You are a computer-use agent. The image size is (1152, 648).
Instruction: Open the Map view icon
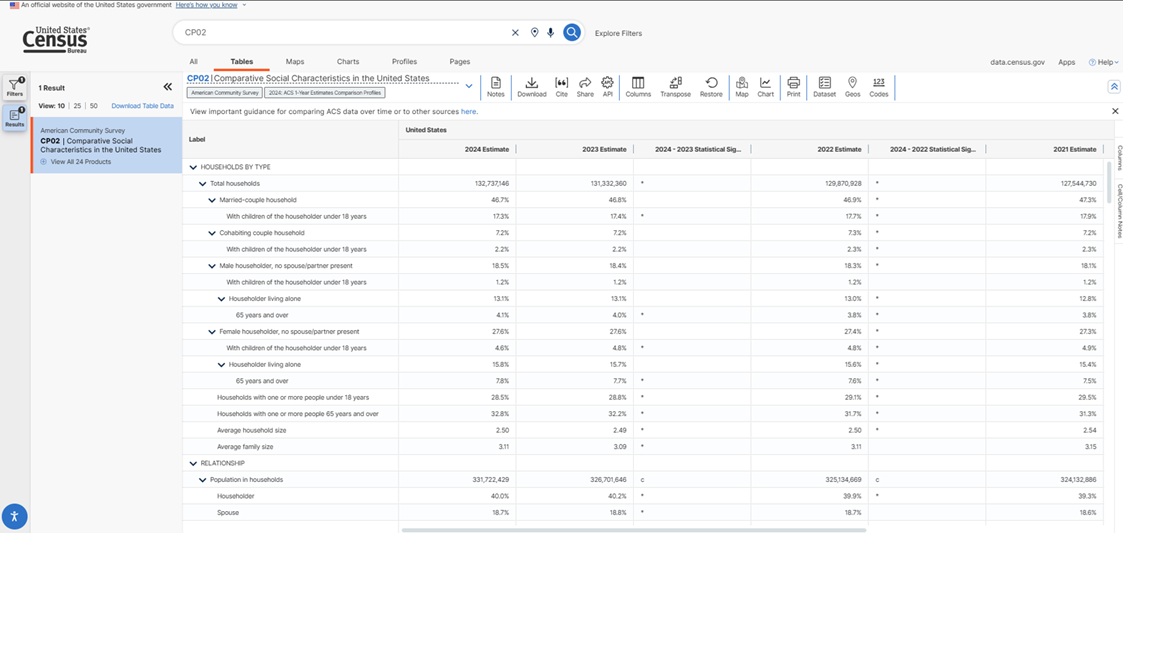(742, 87)
